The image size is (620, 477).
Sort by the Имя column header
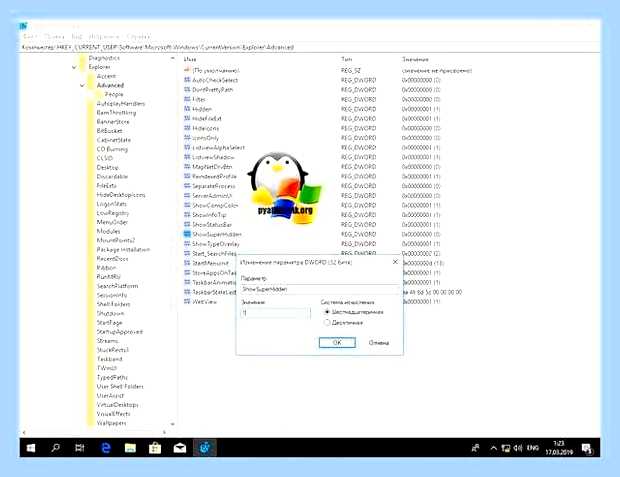click(190, 59)
